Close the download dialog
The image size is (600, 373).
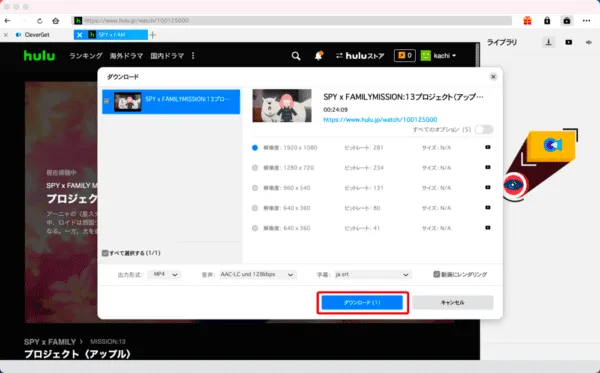tap(493, 77)
